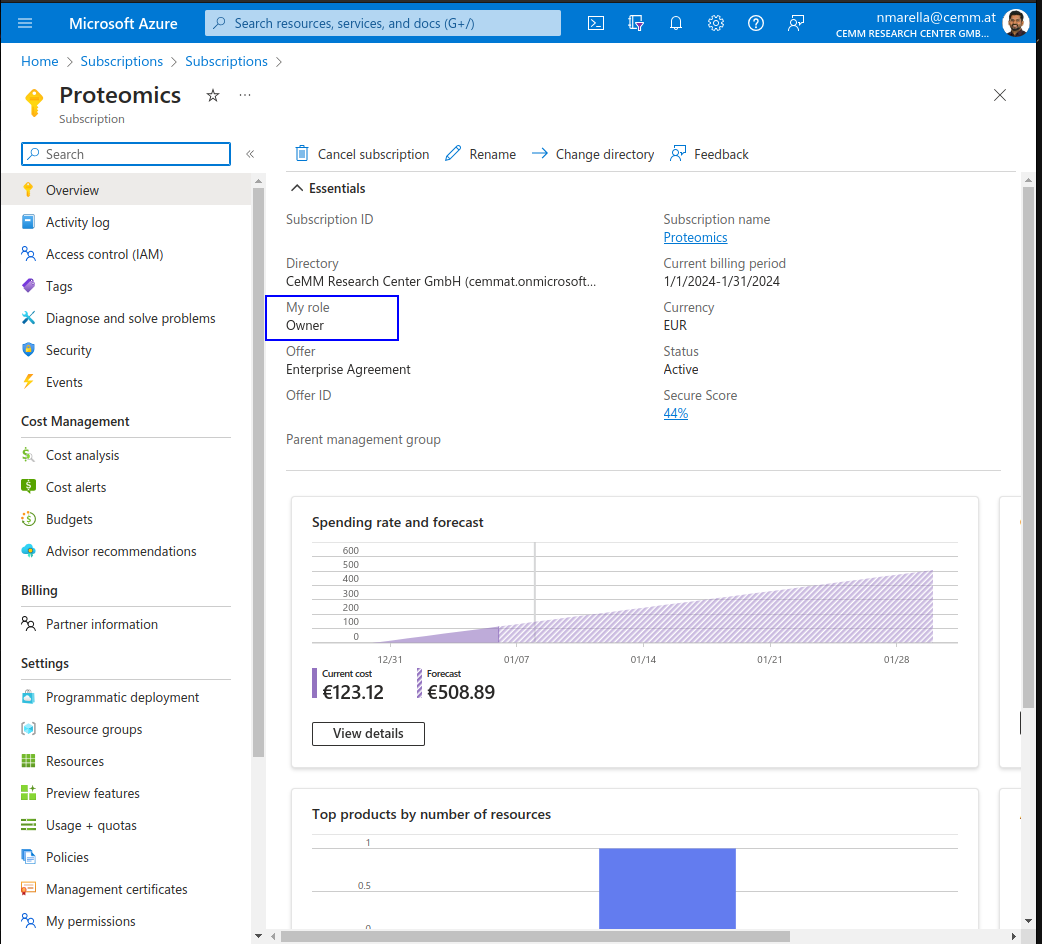Click the horizontal scrollbar at bottom
The image size is (1042, 944).
(x=535, y=936)
